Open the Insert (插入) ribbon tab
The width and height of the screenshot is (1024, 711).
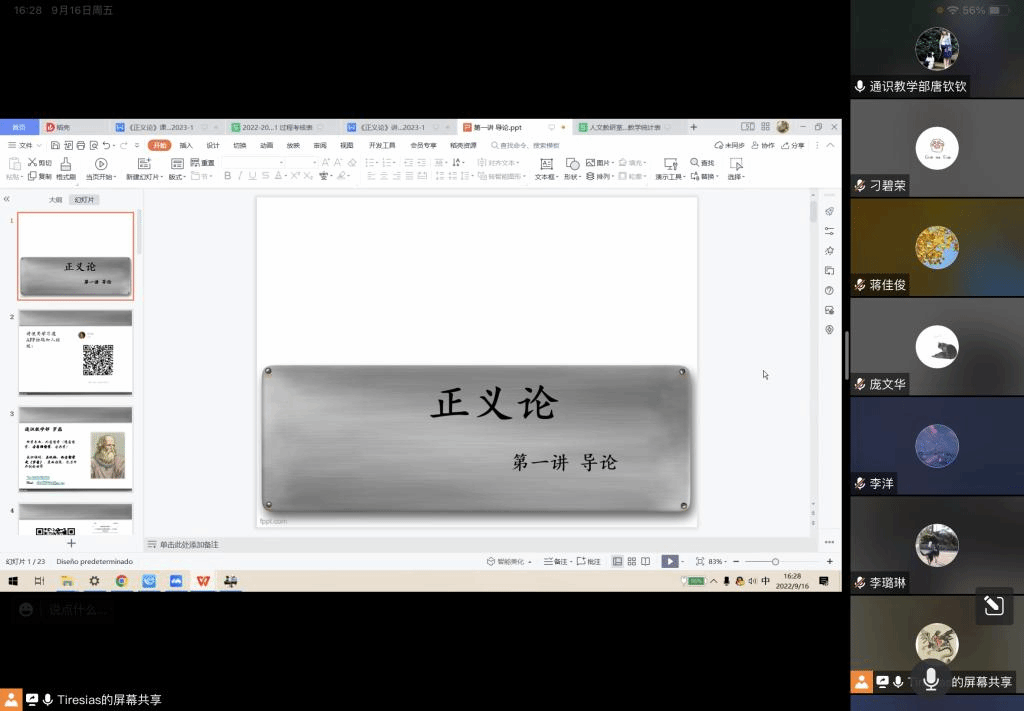186,145
